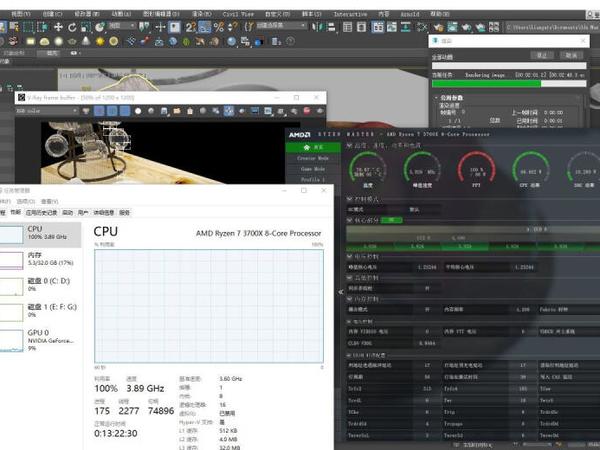The width and height of the screenshot is (600, 450).
Task: Click the V-Ray cone spotlight icon
Action: point(86,41)
